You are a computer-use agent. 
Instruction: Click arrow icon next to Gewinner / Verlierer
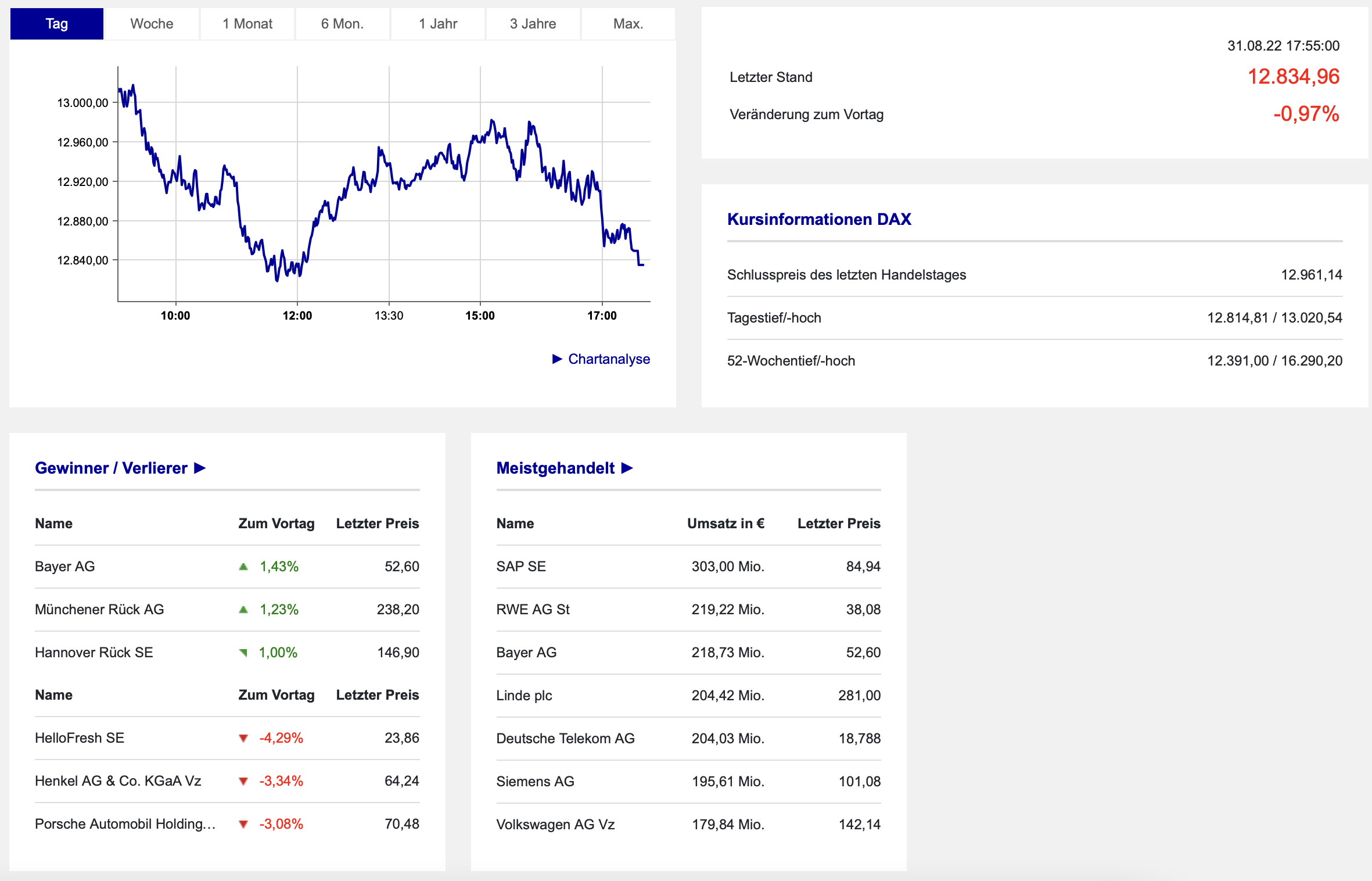200,468
